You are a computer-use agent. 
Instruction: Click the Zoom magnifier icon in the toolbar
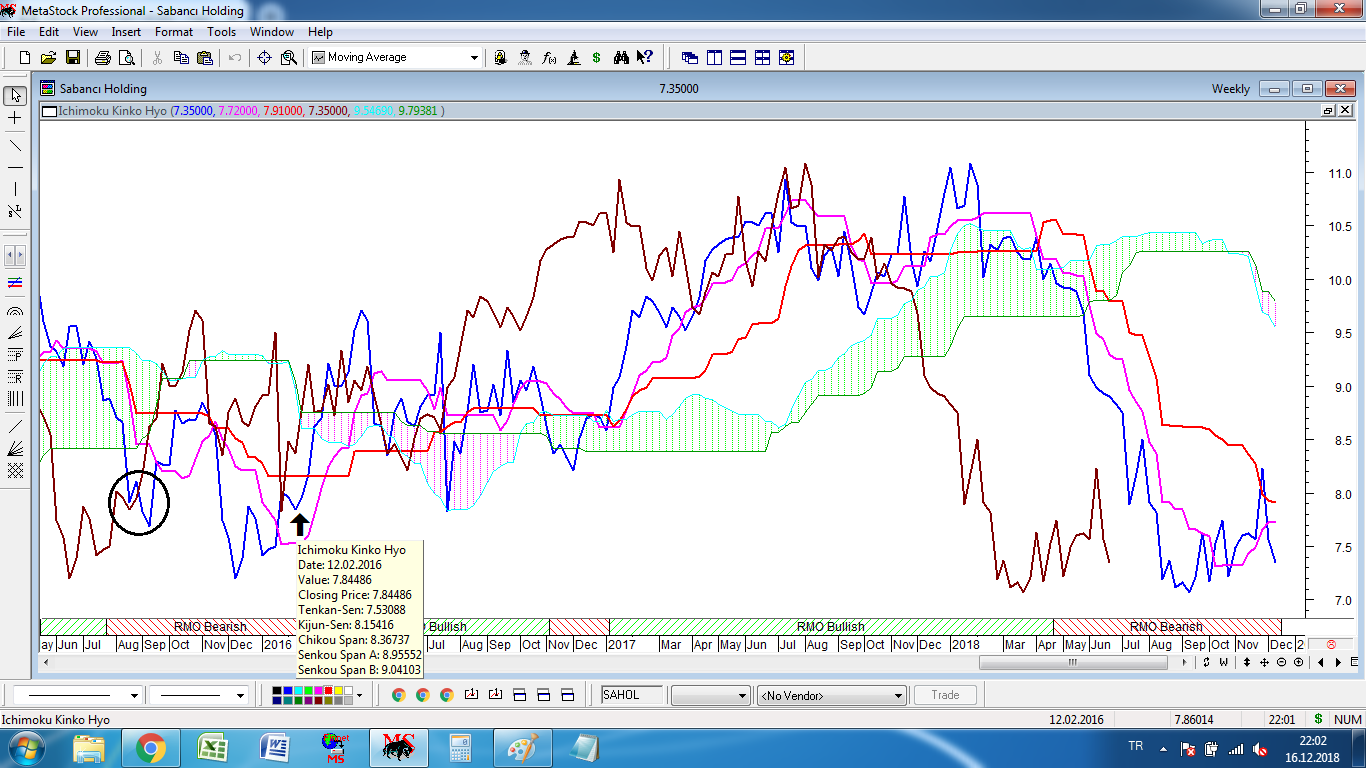coord(289,58)
